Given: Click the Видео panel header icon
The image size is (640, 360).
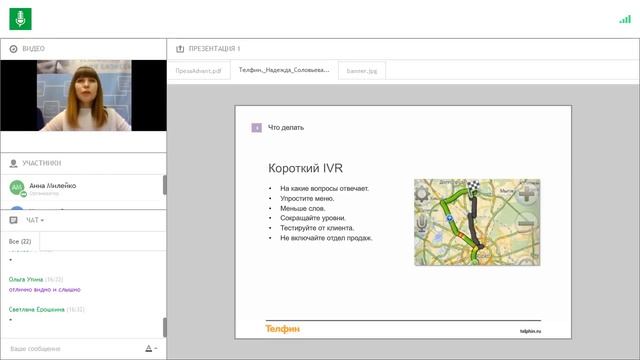Looking at the screenshot, I should 13,49.
